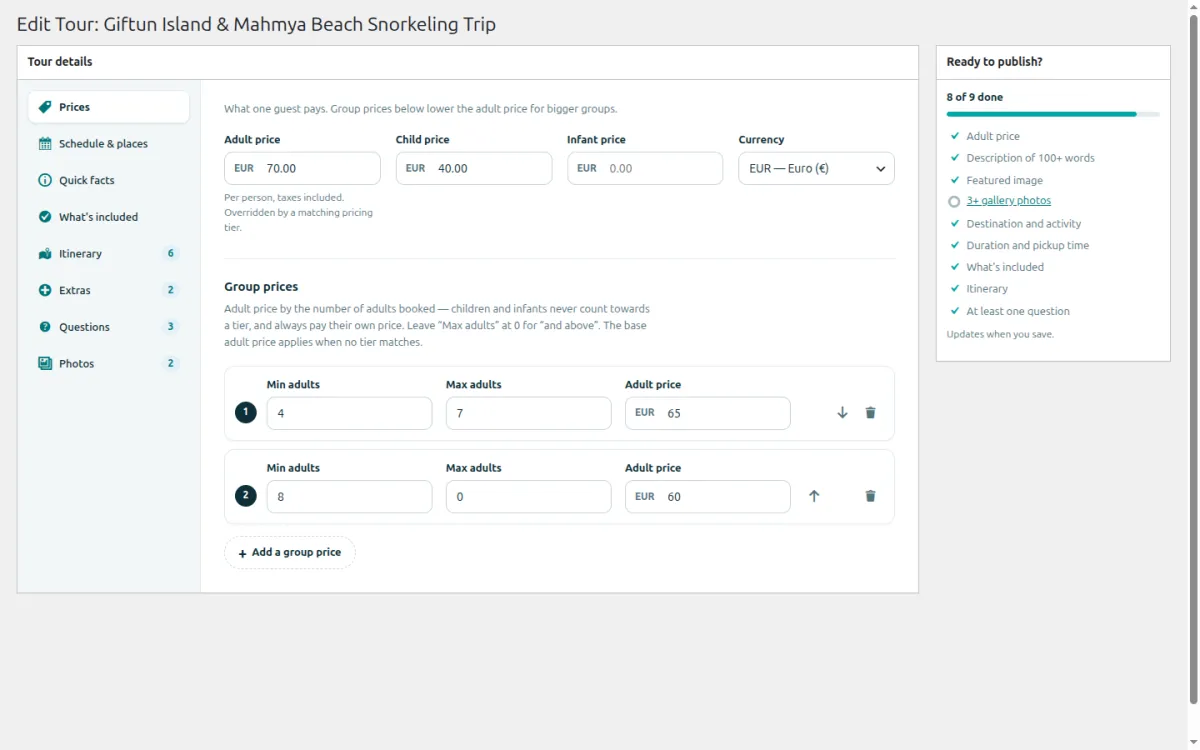Click Max adults field of tier 2
The width and height of the screenshot is (1200, 750).
[529, 497]
